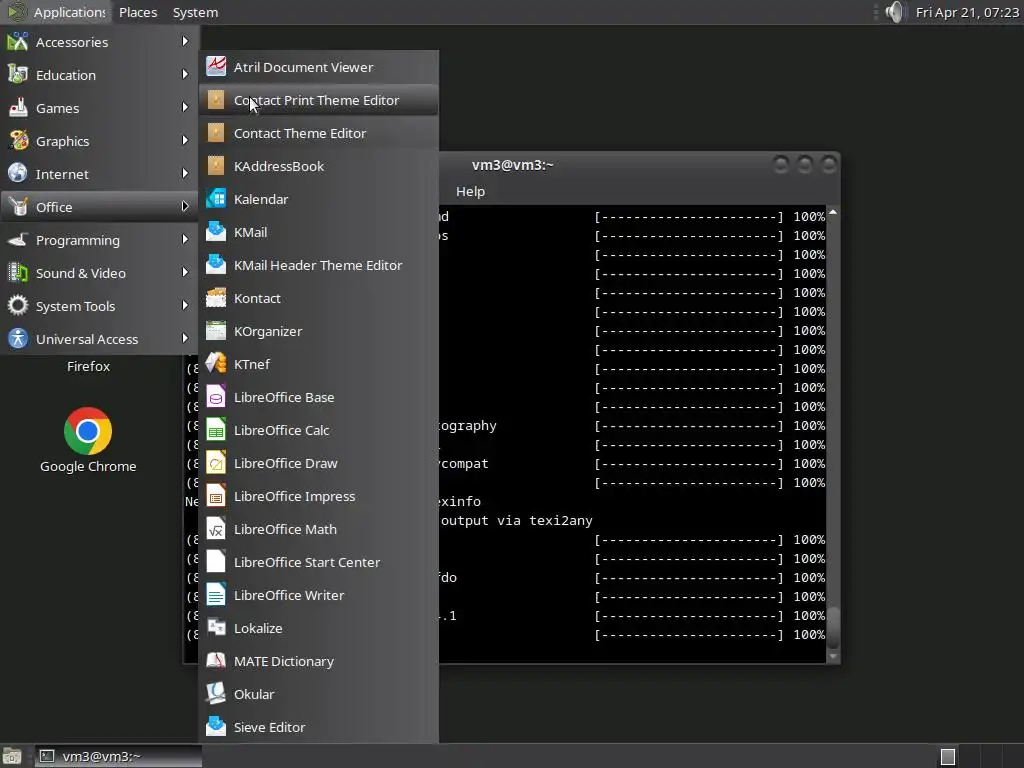
Task: Click show desktop icon in bottom panel
Action: click(x=12, y=756)
